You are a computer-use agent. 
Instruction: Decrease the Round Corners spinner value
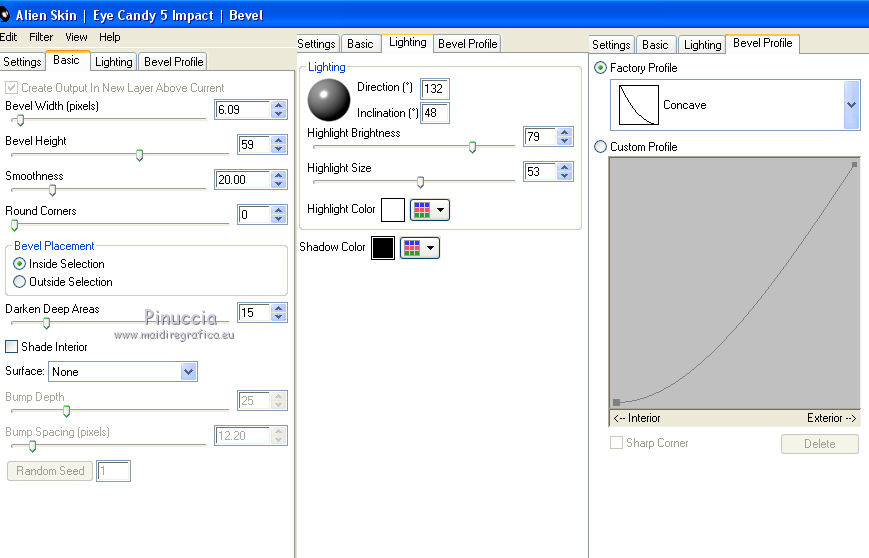[x=279, y=218]
